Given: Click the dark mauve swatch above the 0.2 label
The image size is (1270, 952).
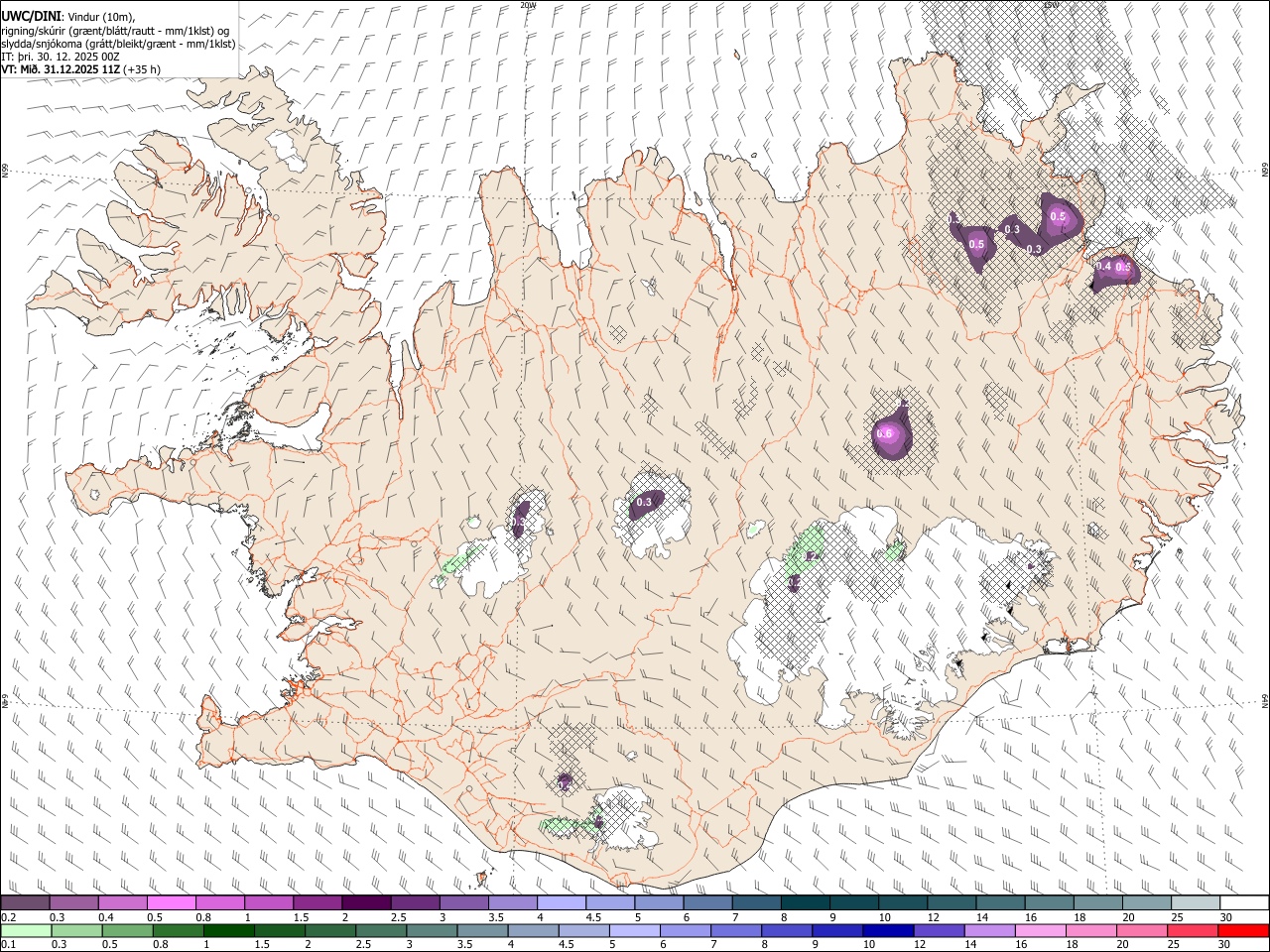Looking at the screenshot, I should [x=25, y=903].
